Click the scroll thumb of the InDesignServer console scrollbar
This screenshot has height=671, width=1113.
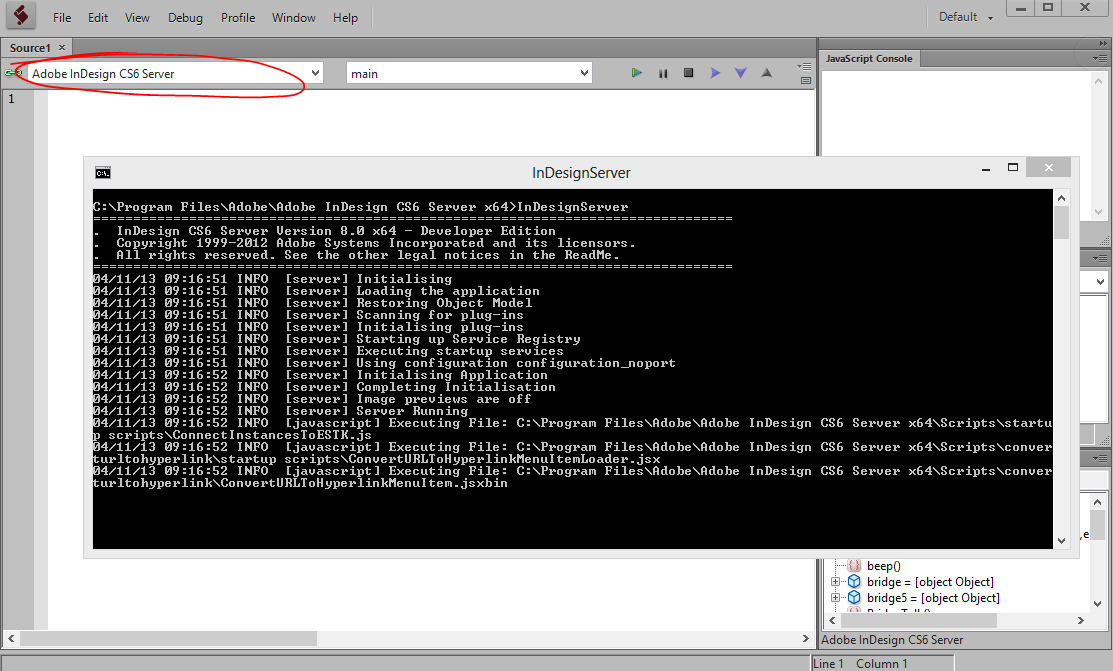click(1062, 222)
